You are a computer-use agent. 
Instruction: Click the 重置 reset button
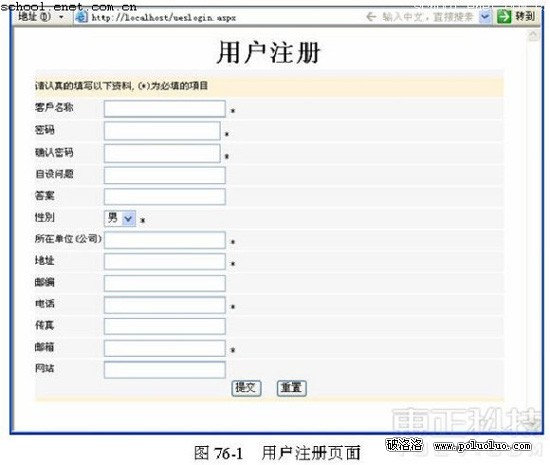click(x=291, y=388)
